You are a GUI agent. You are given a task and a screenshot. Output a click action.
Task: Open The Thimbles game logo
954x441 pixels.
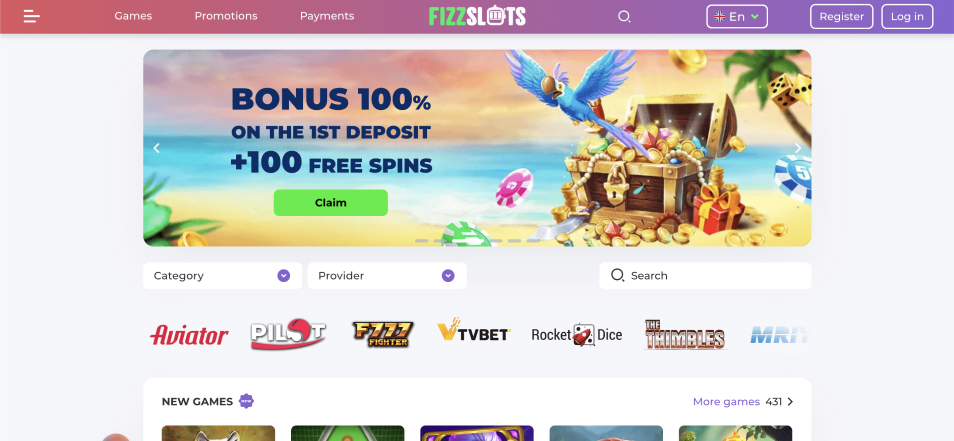pyautogui.click(x=685, y=335)
